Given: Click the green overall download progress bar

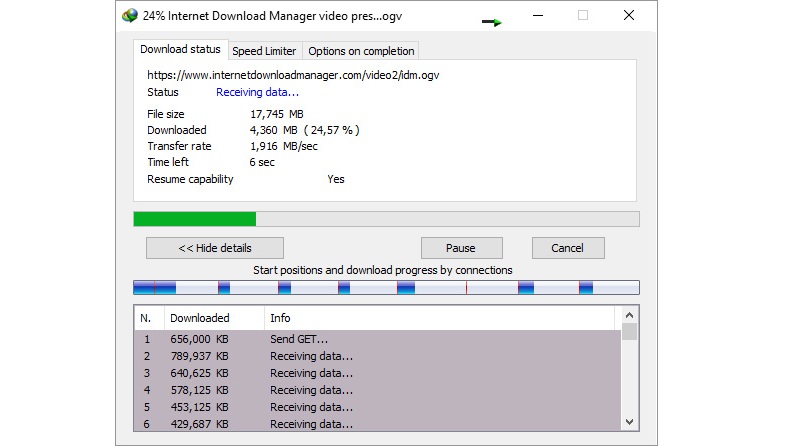Looking at the screenshot, I should point(386,219).
